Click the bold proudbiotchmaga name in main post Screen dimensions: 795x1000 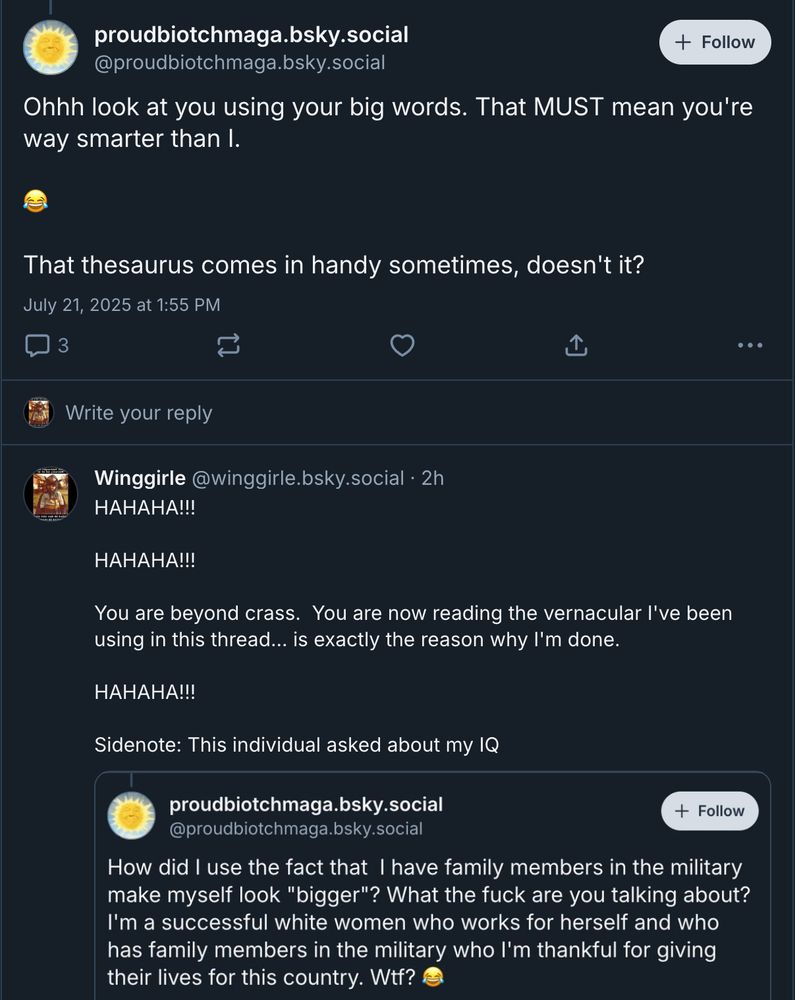[x=251, y=35]
